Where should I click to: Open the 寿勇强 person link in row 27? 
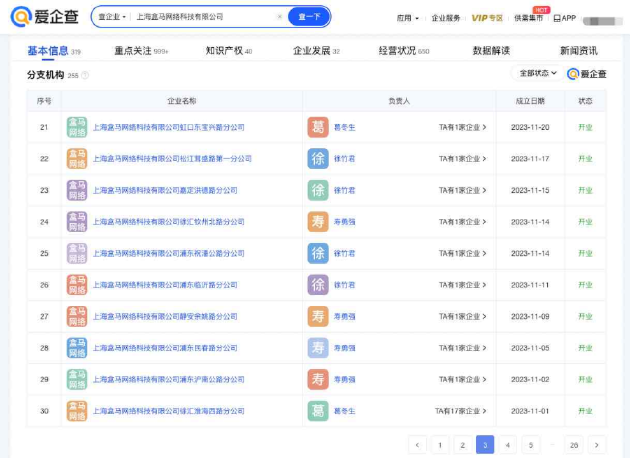[344, 317]
